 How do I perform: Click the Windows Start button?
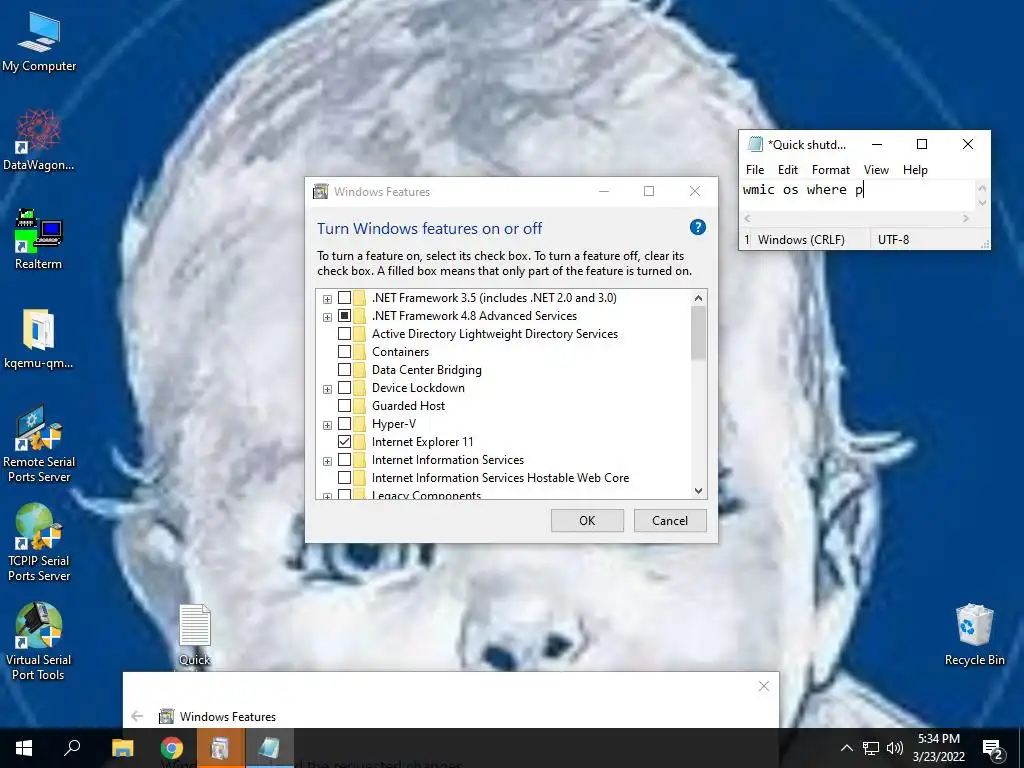(x=24, y=748)
